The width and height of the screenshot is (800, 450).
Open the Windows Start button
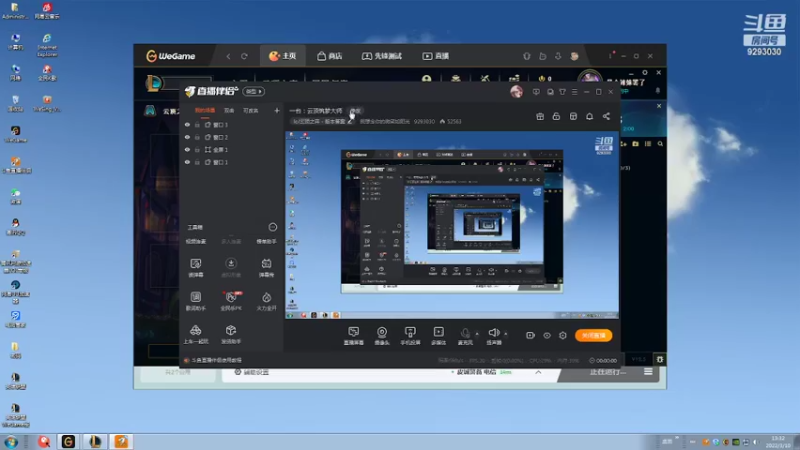[11, 442]
